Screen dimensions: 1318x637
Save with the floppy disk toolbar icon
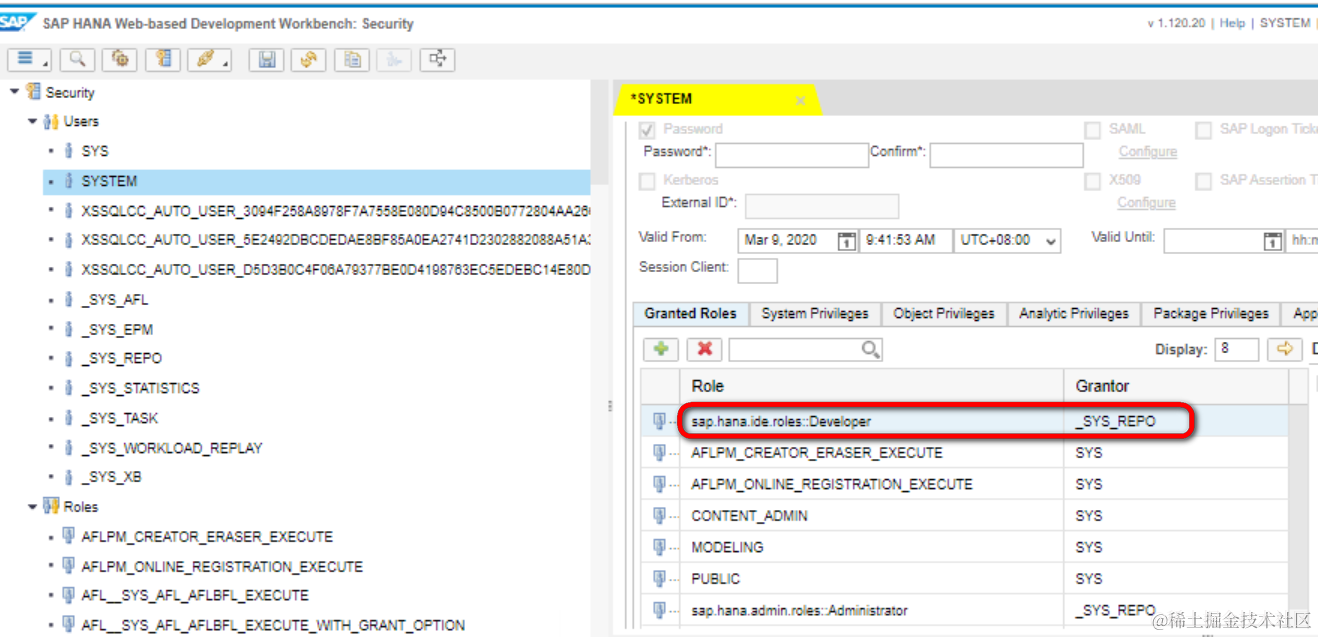point(266,59)
